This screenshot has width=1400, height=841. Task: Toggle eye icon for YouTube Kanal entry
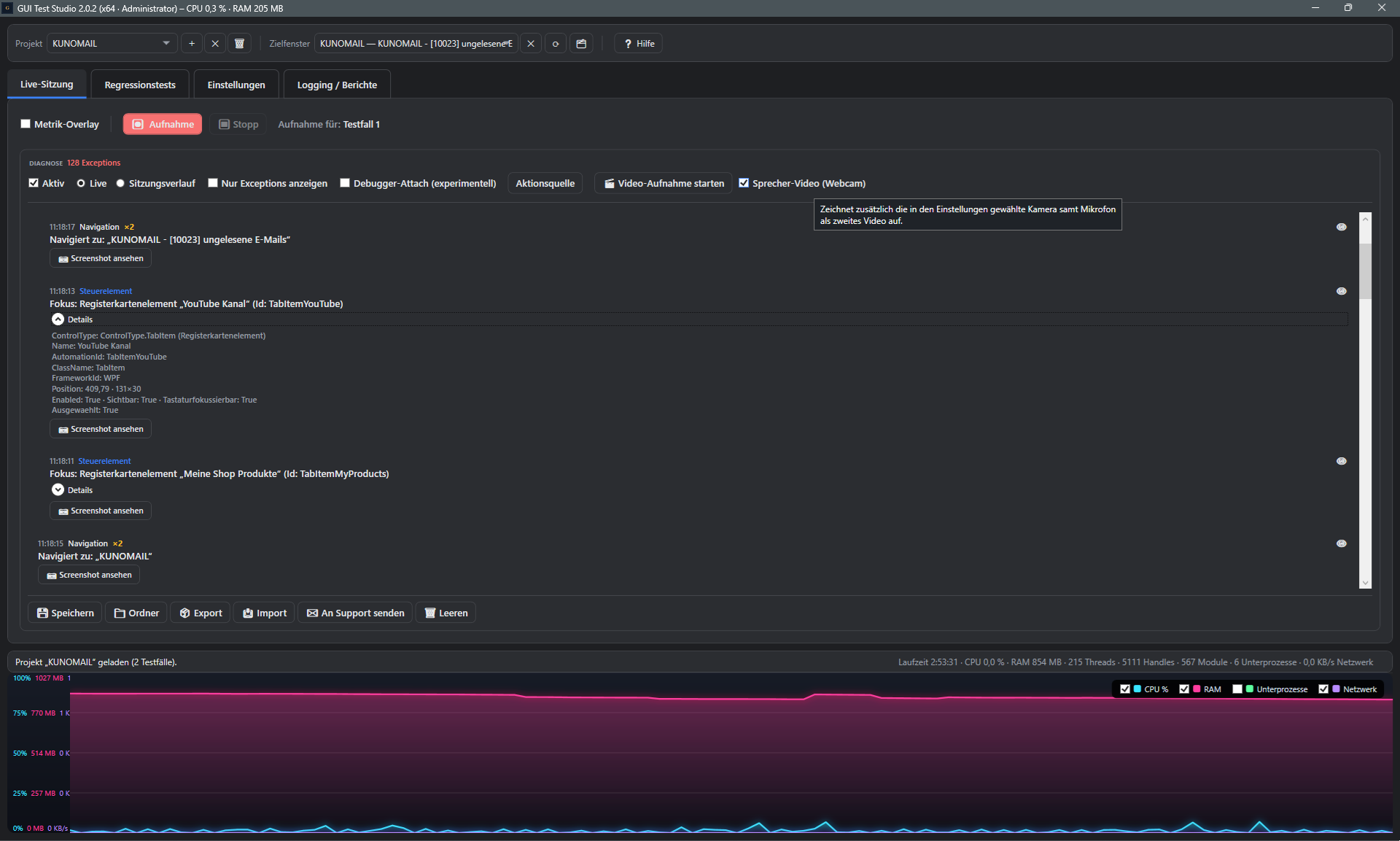tap(1341, 291)
